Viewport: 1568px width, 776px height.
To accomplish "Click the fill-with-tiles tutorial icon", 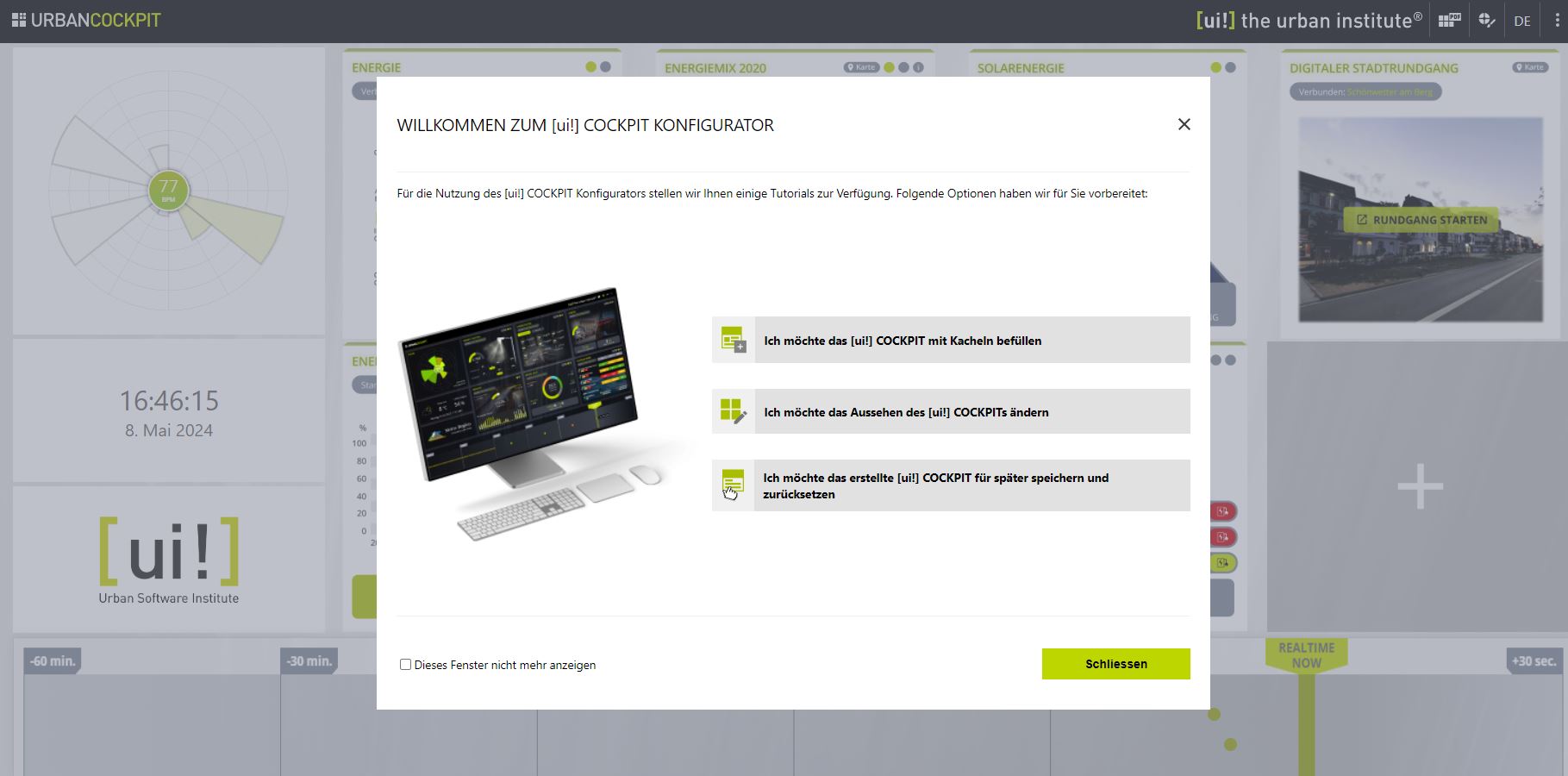I will [x=733, y=341].
